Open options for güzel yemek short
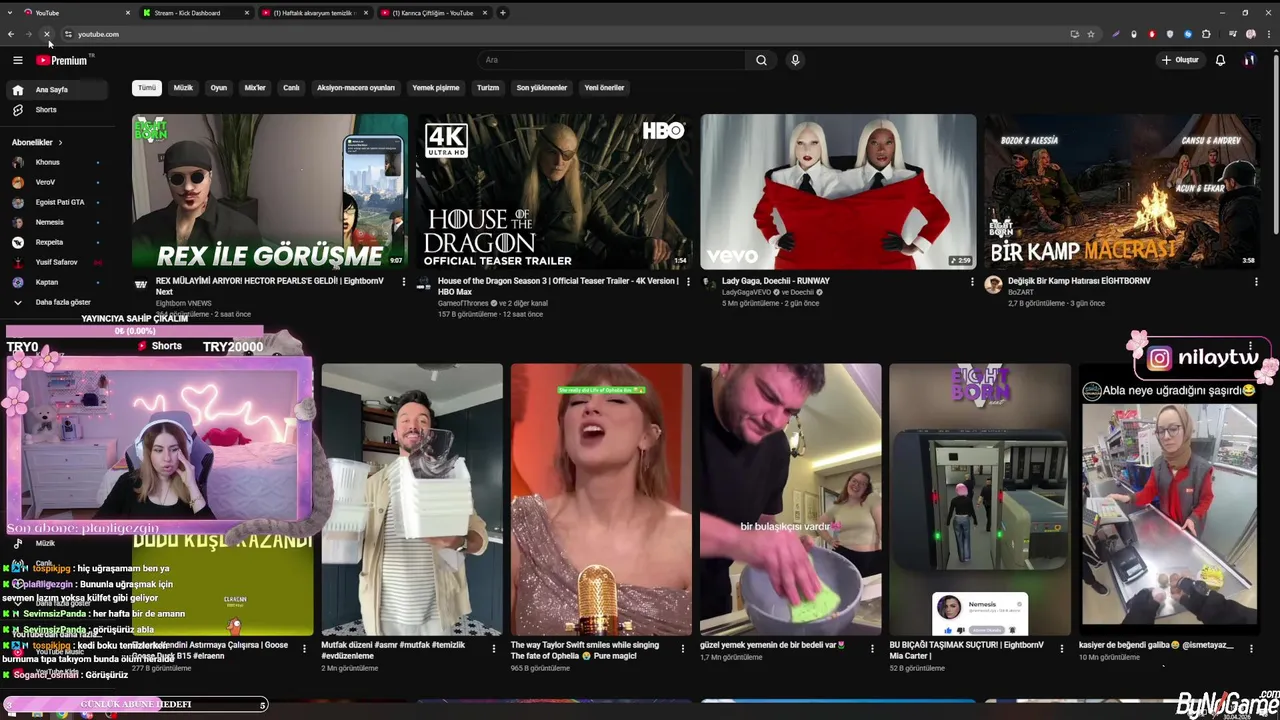The image size is (1280, 720). pyautogui.click(x=871, y=647)
